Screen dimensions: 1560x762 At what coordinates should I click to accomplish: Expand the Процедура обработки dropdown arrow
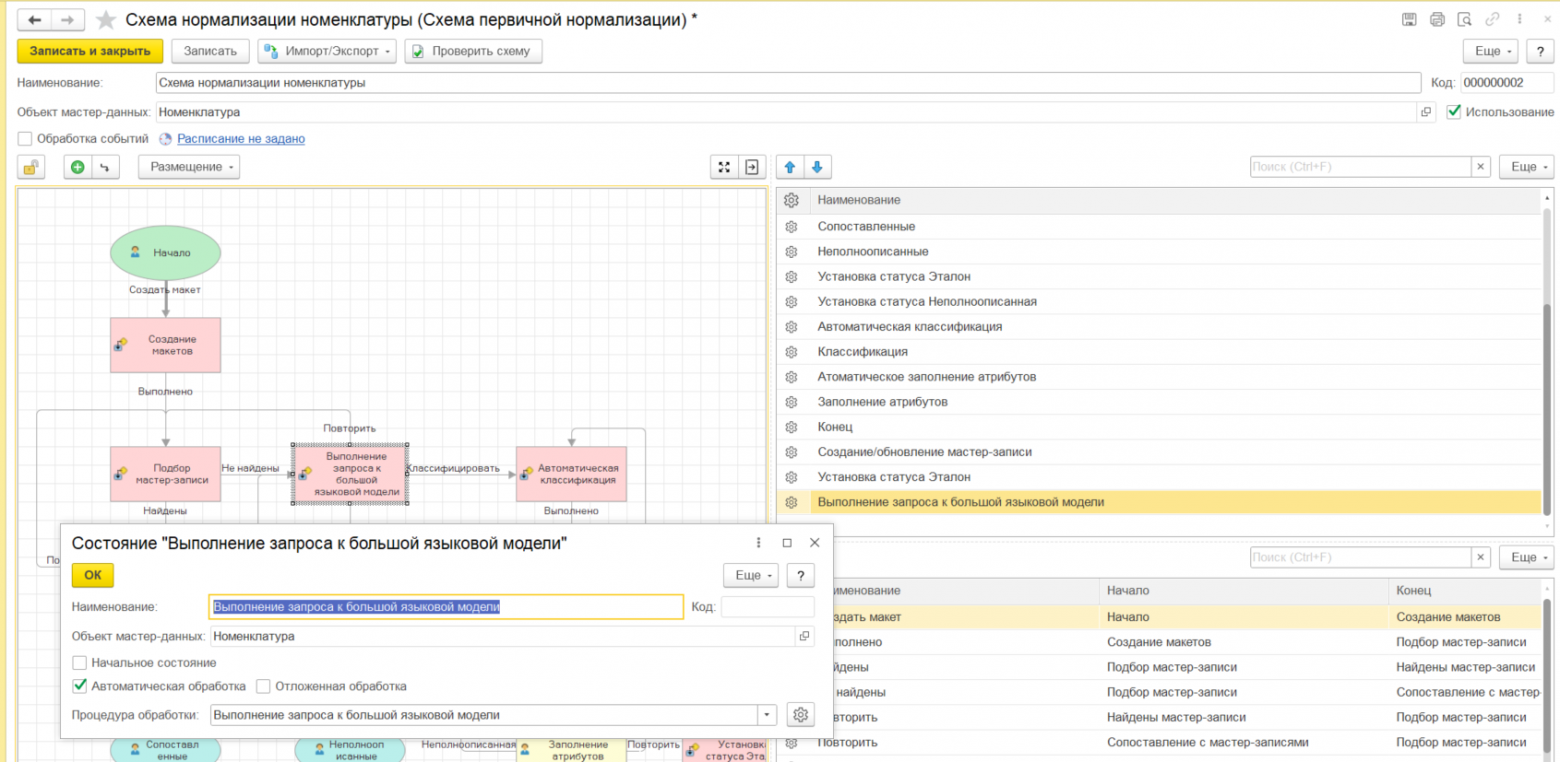[767, 715]
